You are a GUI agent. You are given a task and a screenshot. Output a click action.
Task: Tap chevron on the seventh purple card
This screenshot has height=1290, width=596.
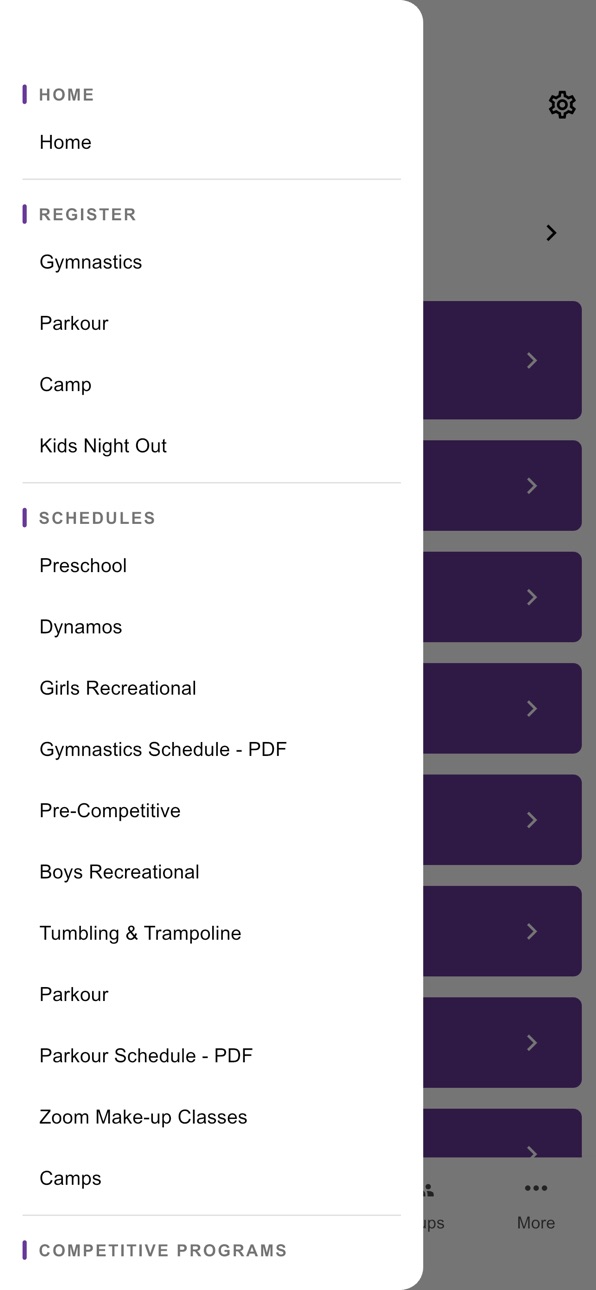coord(532,1043)
